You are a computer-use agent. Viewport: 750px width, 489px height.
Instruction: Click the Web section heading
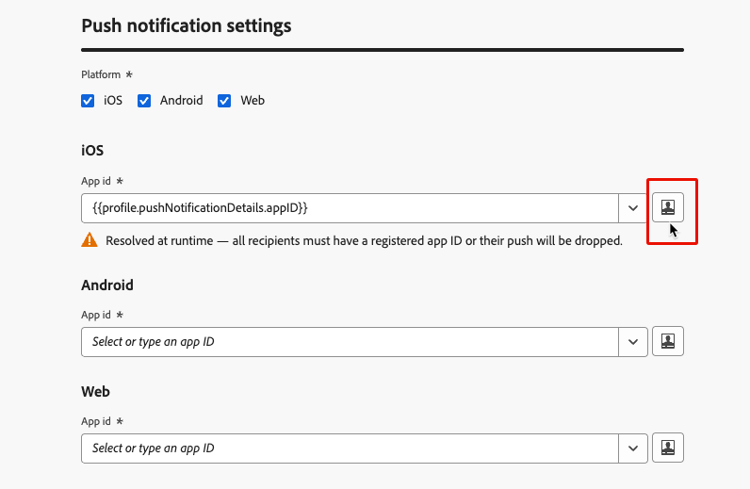96,391
